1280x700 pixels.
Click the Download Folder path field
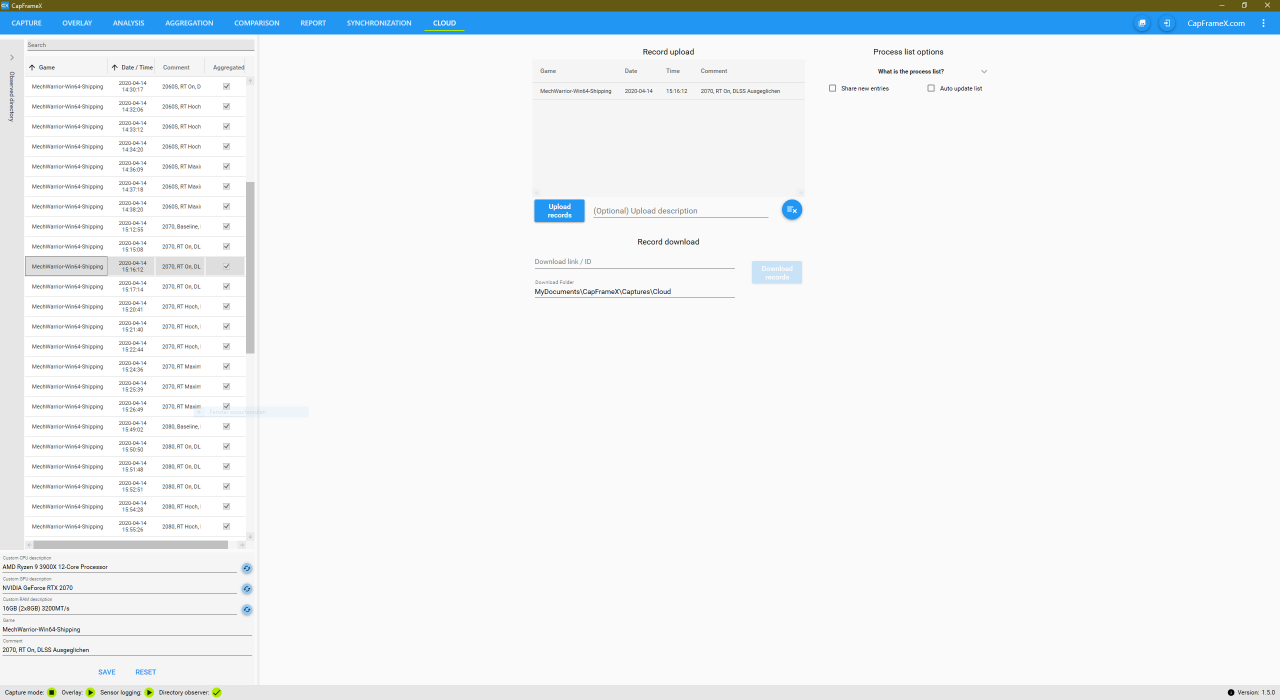tap(634, 291)
